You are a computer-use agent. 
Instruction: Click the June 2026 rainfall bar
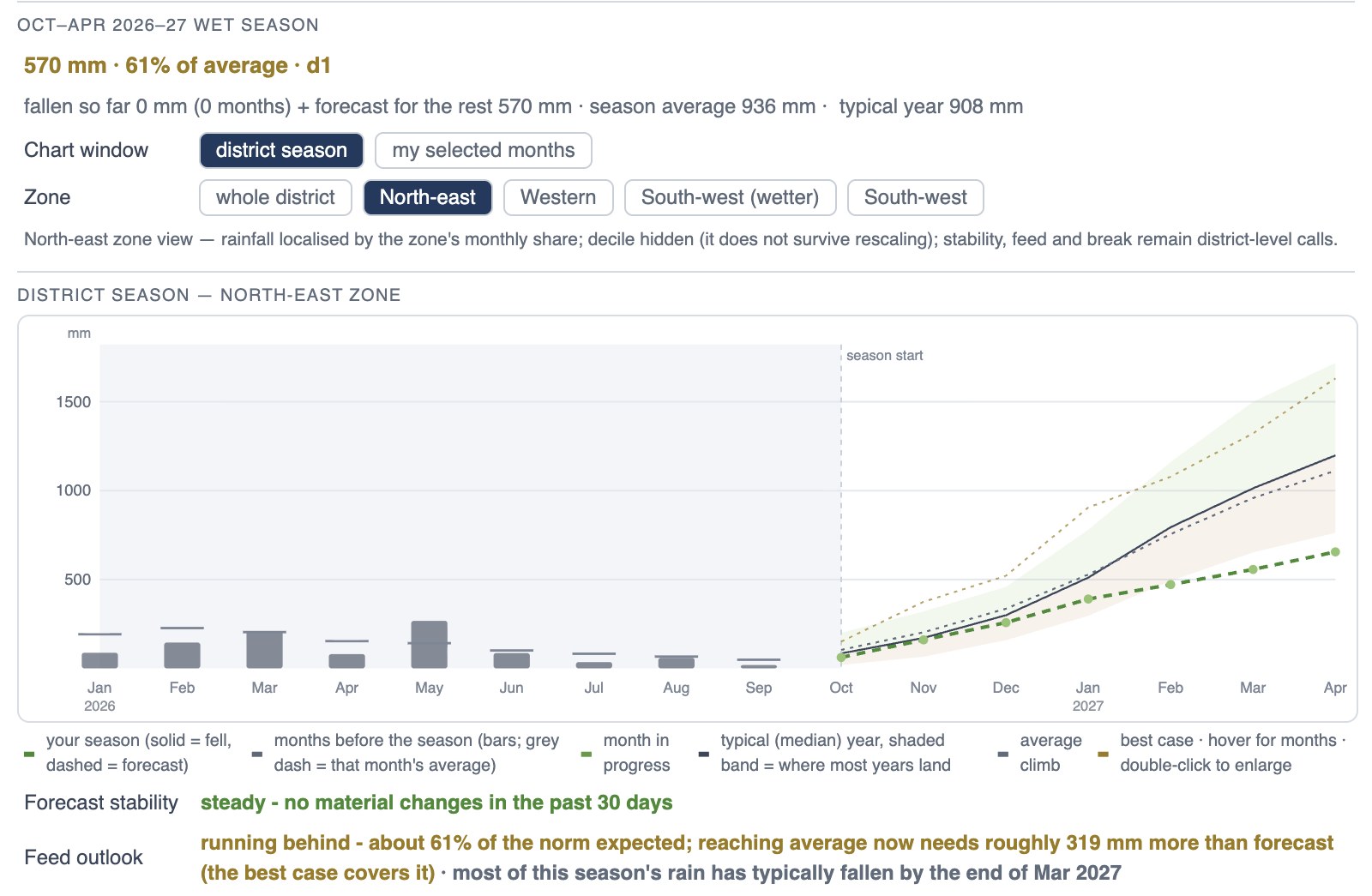511,660
